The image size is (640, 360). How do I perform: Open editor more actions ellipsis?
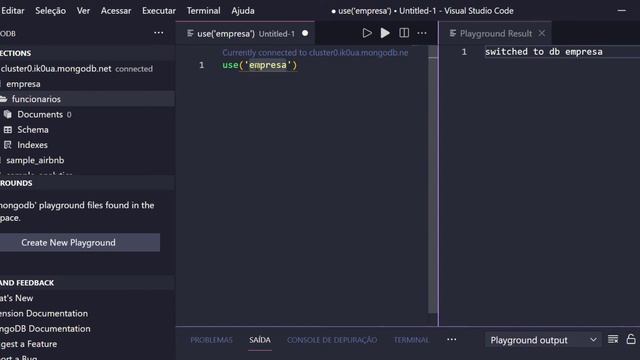[x=422, y=33]
